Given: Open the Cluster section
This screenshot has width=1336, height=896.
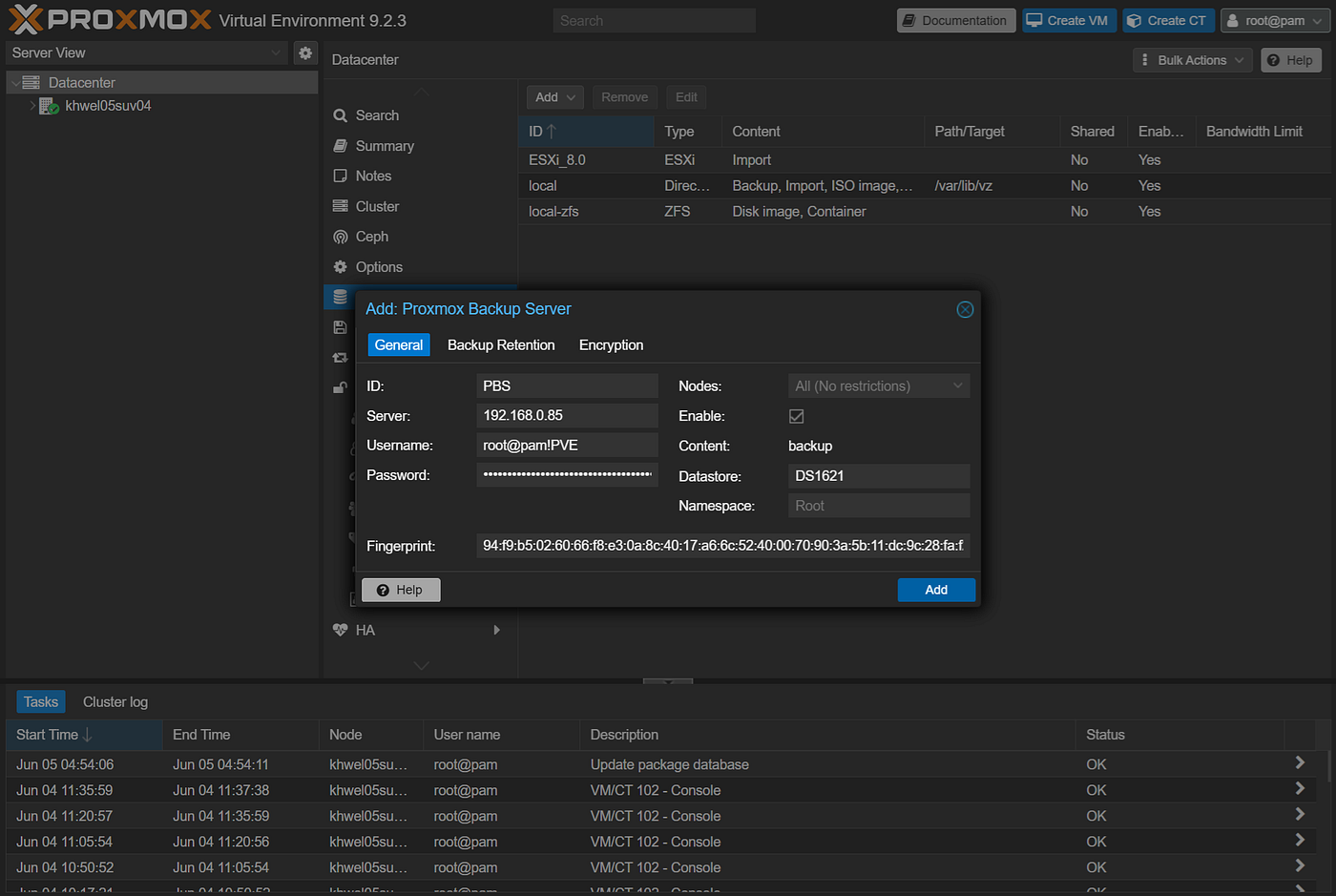Looking at the screenshot, I should point(377,206).
